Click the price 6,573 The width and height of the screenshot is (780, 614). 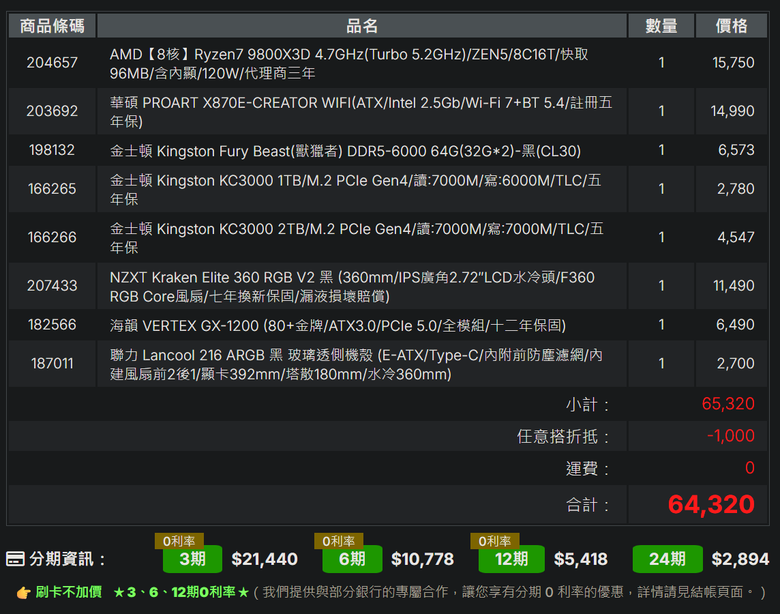coord(736,150)
